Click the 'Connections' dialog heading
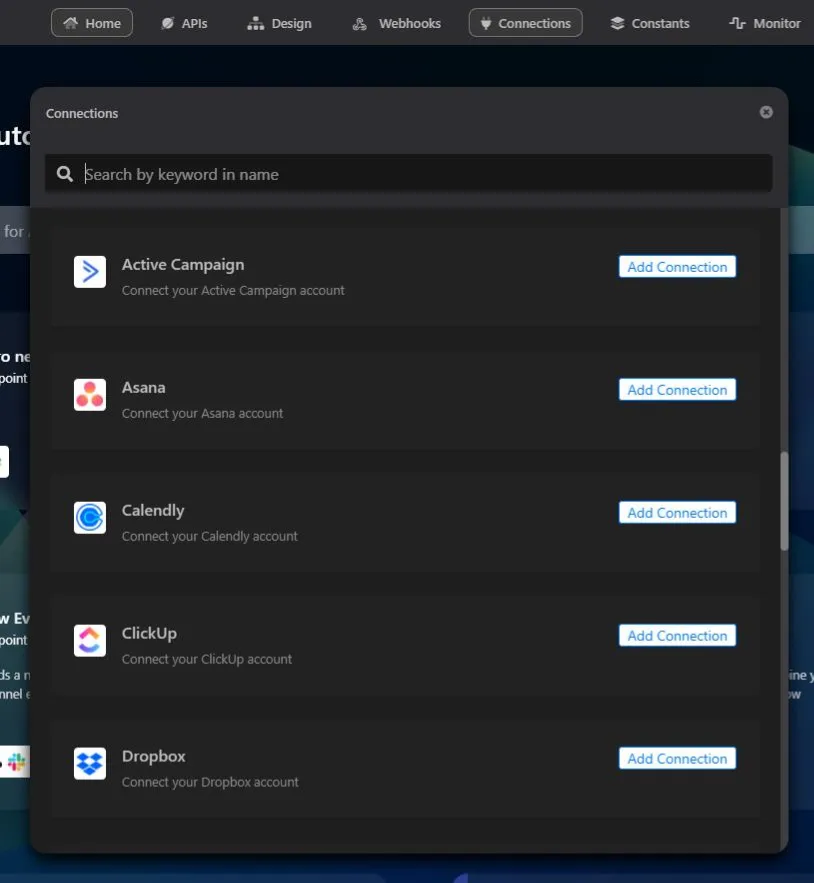 (82, 113)
